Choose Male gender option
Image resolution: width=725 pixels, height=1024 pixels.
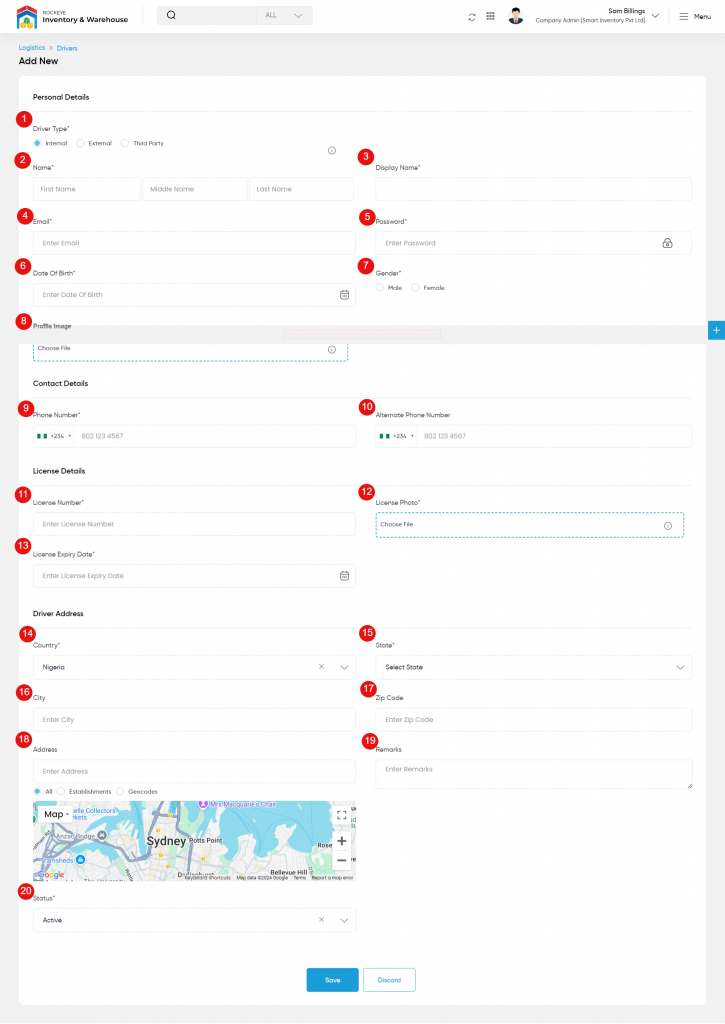[379, 287]
